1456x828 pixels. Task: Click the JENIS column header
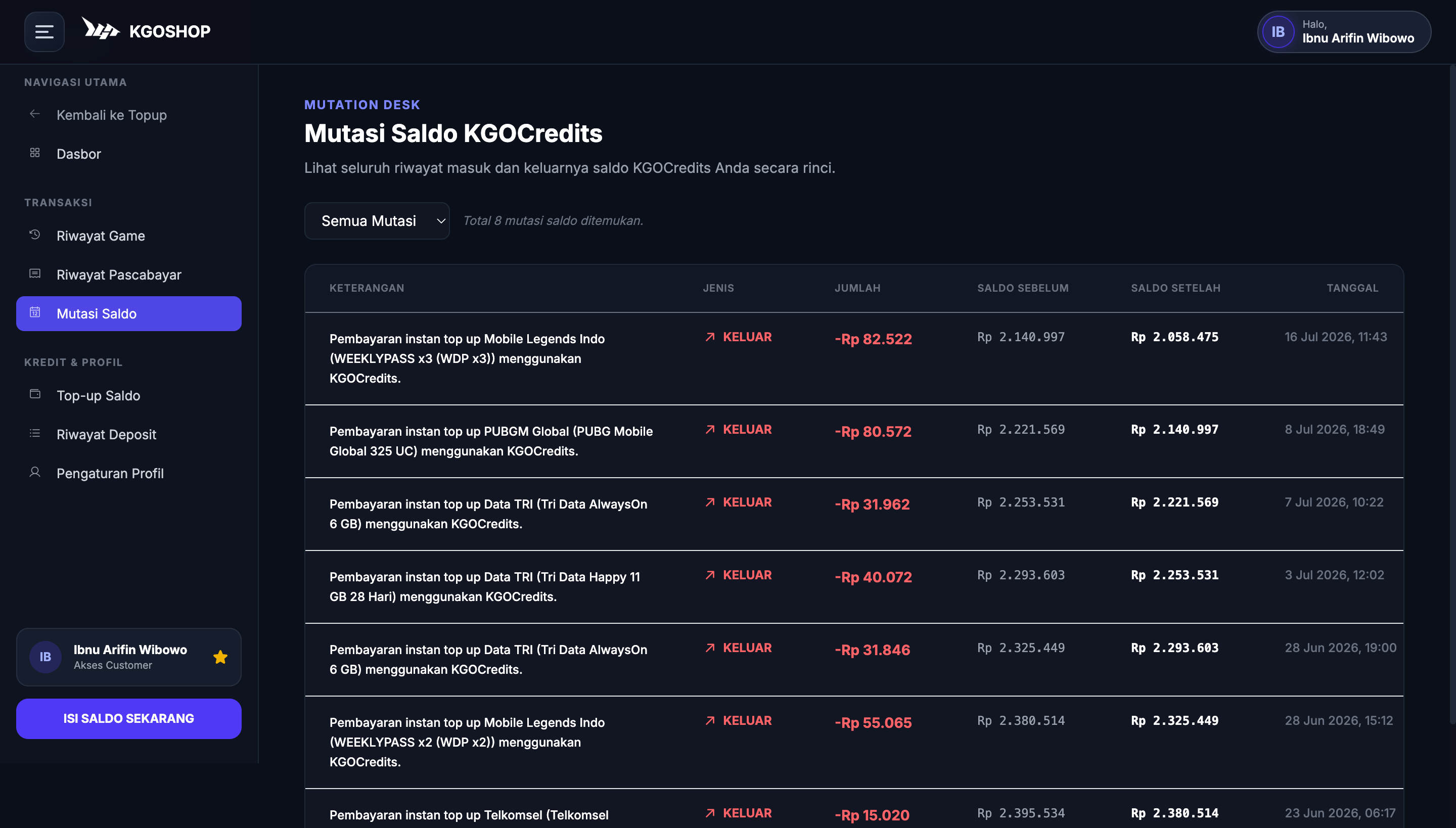[718, 288]
